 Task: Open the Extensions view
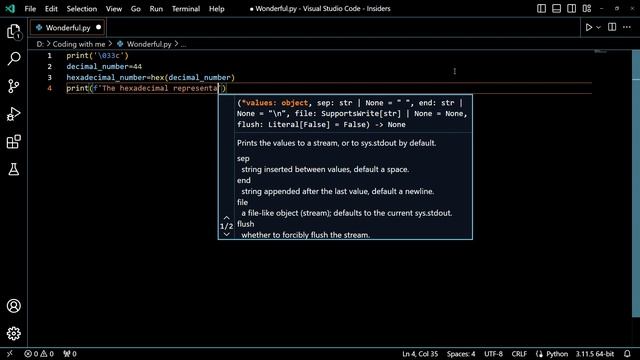point(13,142)
